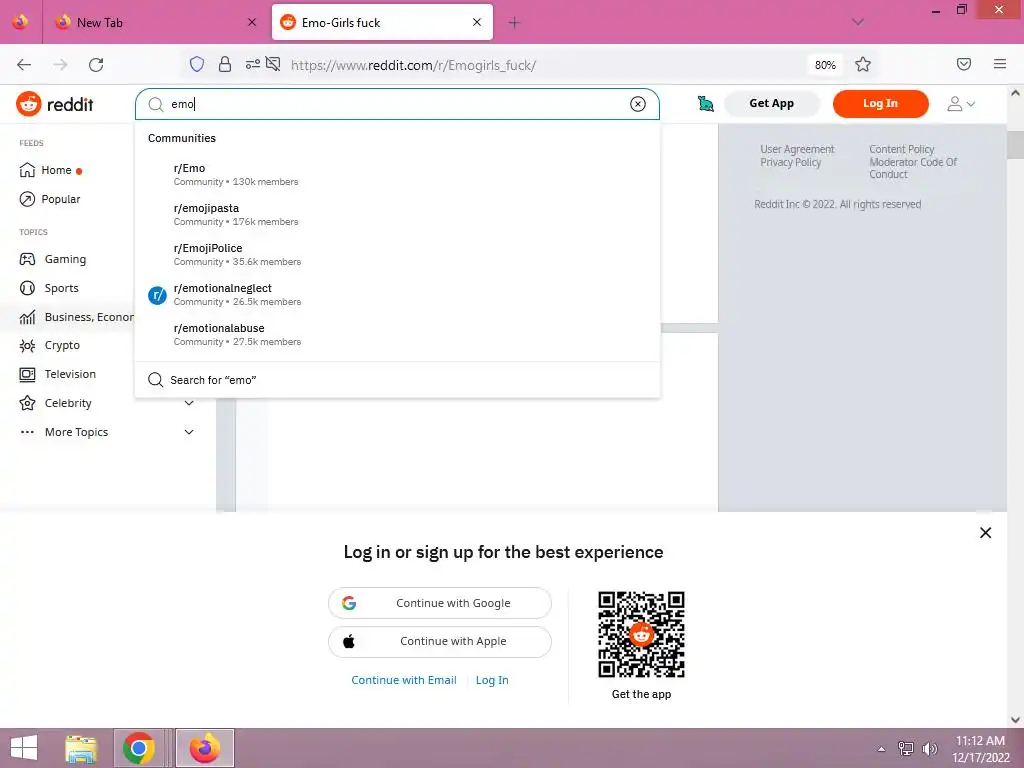Open the Popular feed
The image size is (1024, 768).
51,199
